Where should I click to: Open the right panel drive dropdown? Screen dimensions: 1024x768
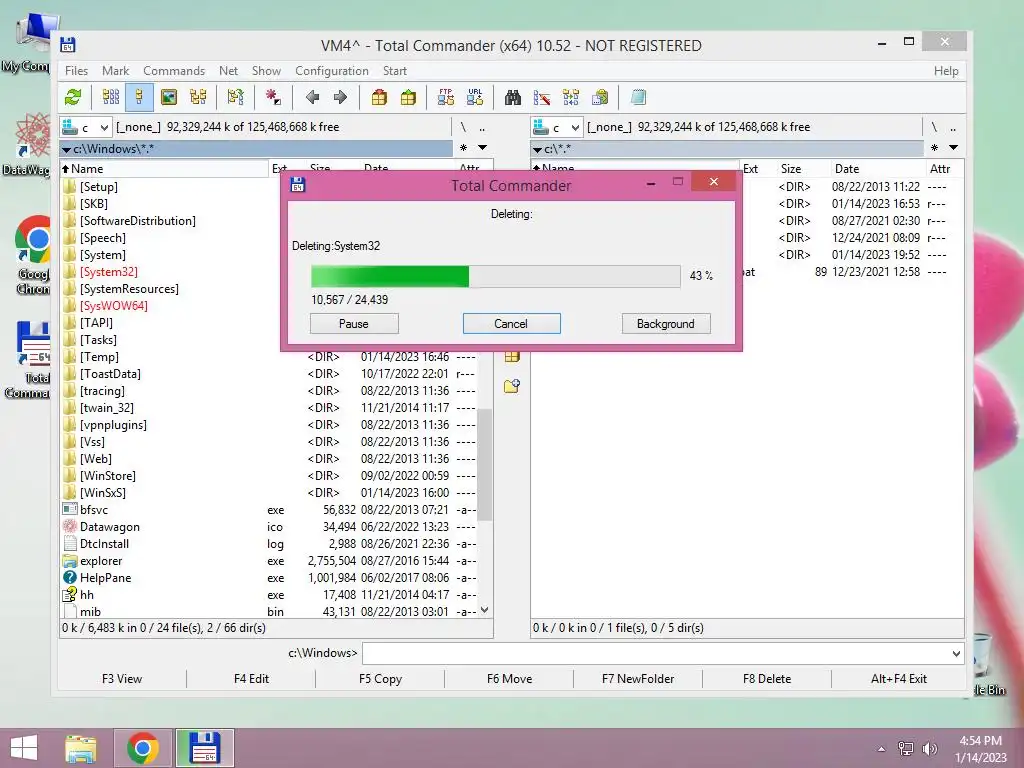[x=575, y=127]
